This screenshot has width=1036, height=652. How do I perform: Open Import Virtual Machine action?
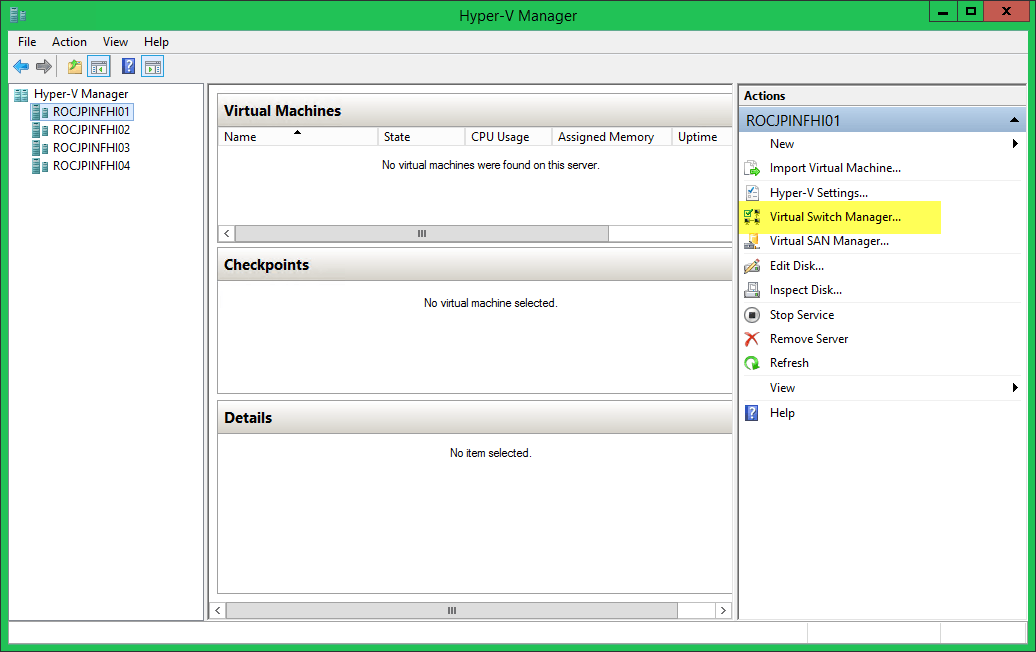[835, 168]
